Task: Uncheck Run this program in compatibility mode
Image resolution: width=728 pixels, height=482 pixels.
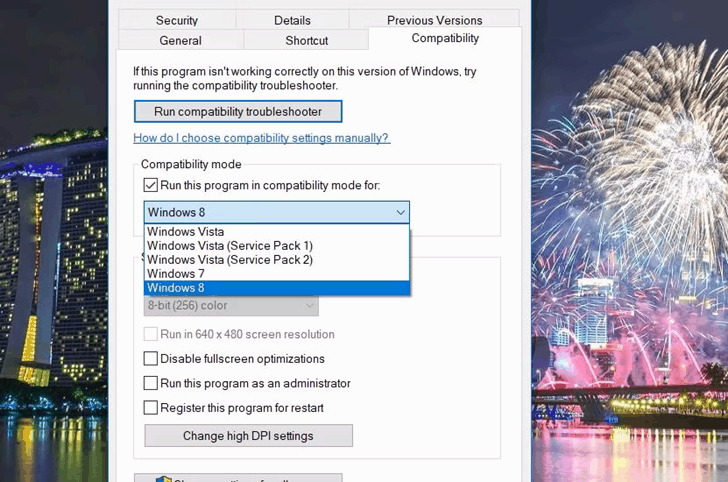Action: coord(150,185)
